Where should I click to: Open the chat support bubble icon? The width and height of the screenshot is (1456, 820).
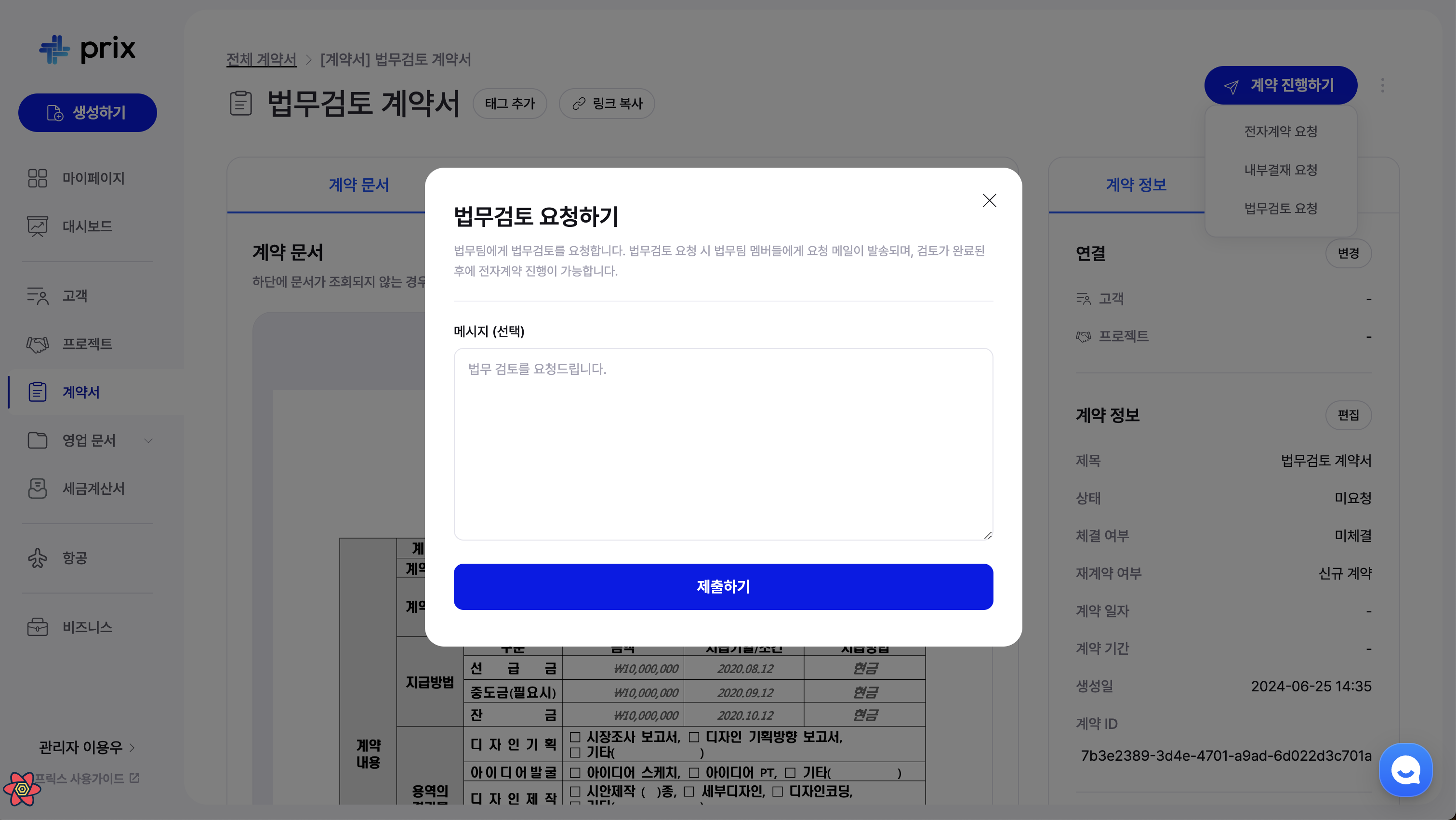(1405, 769)
